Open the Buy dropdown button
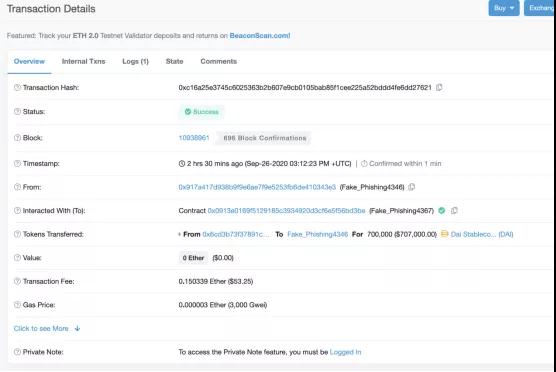This screenshot has width=556, height=372. pyautogui.click(x=504, y=8)
